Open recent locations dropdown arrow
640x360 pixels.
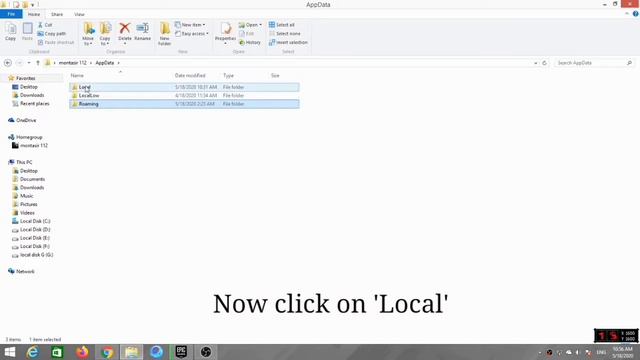pyautogui.click(x=29, y=63)
